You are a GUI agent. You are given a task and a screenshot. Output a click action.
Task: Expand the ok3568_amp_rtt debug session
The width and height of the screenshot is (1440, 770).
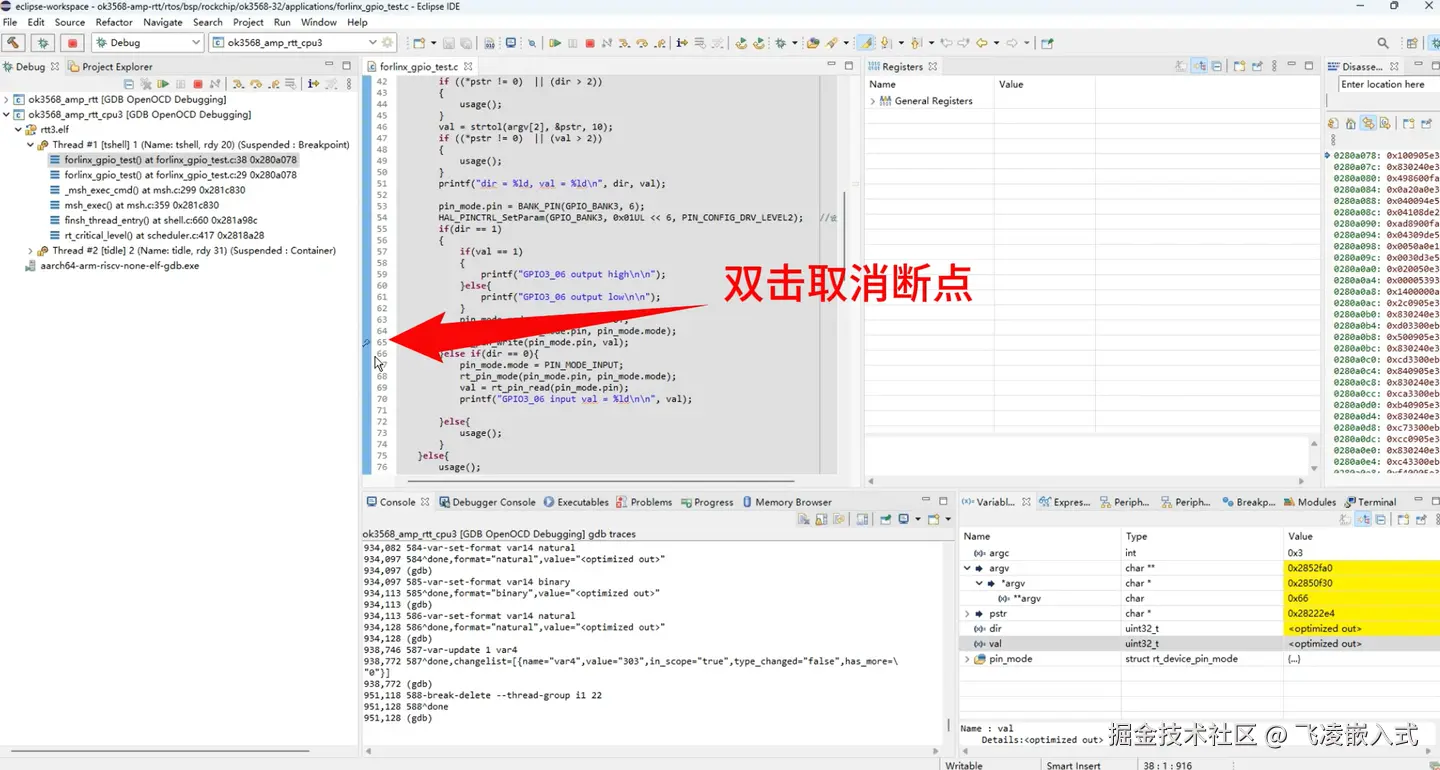click(7, 100)
